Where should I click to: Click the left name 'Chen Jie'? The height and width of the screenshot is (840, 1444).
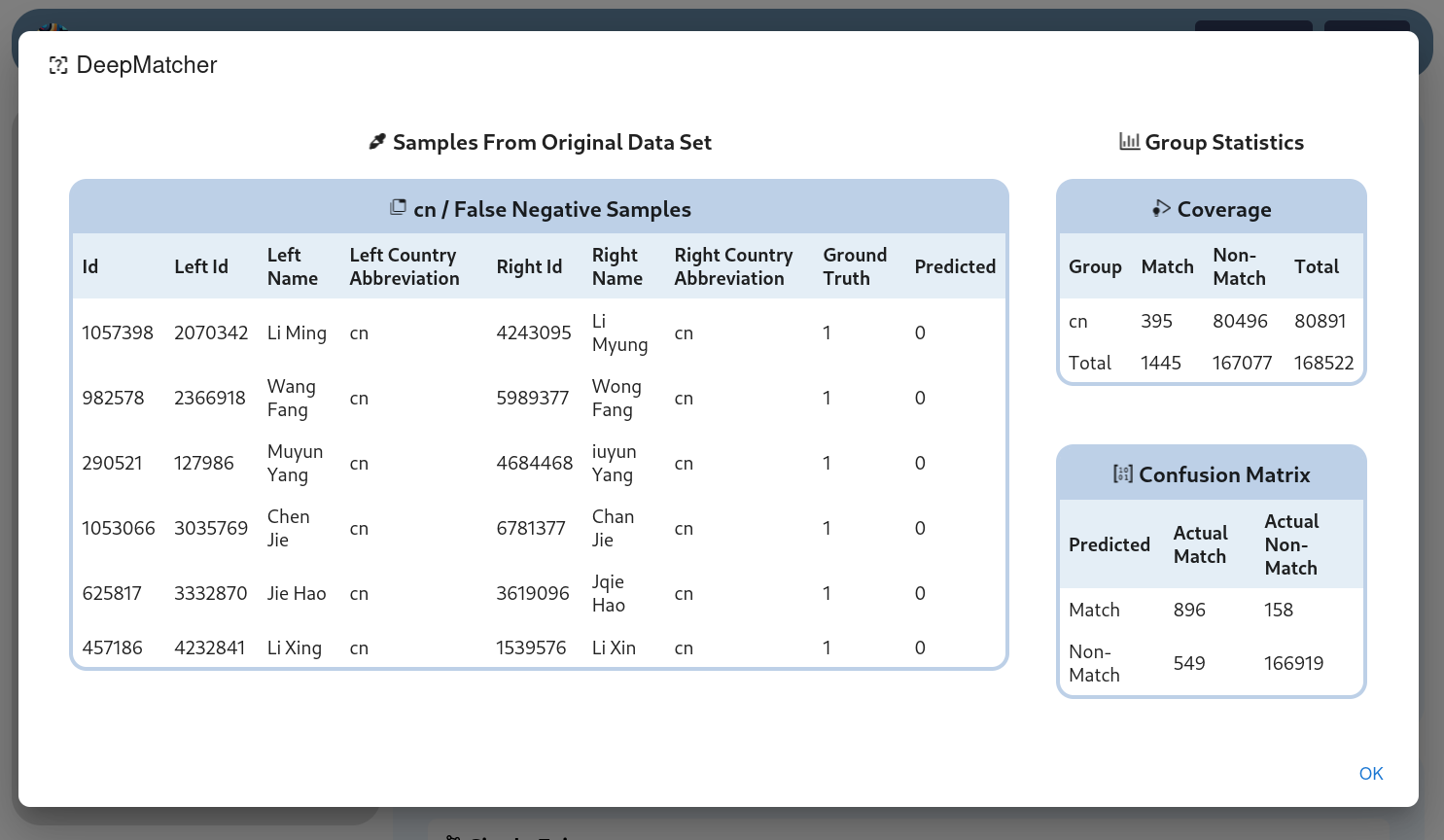pyautogui.click(x=289, y=528)
